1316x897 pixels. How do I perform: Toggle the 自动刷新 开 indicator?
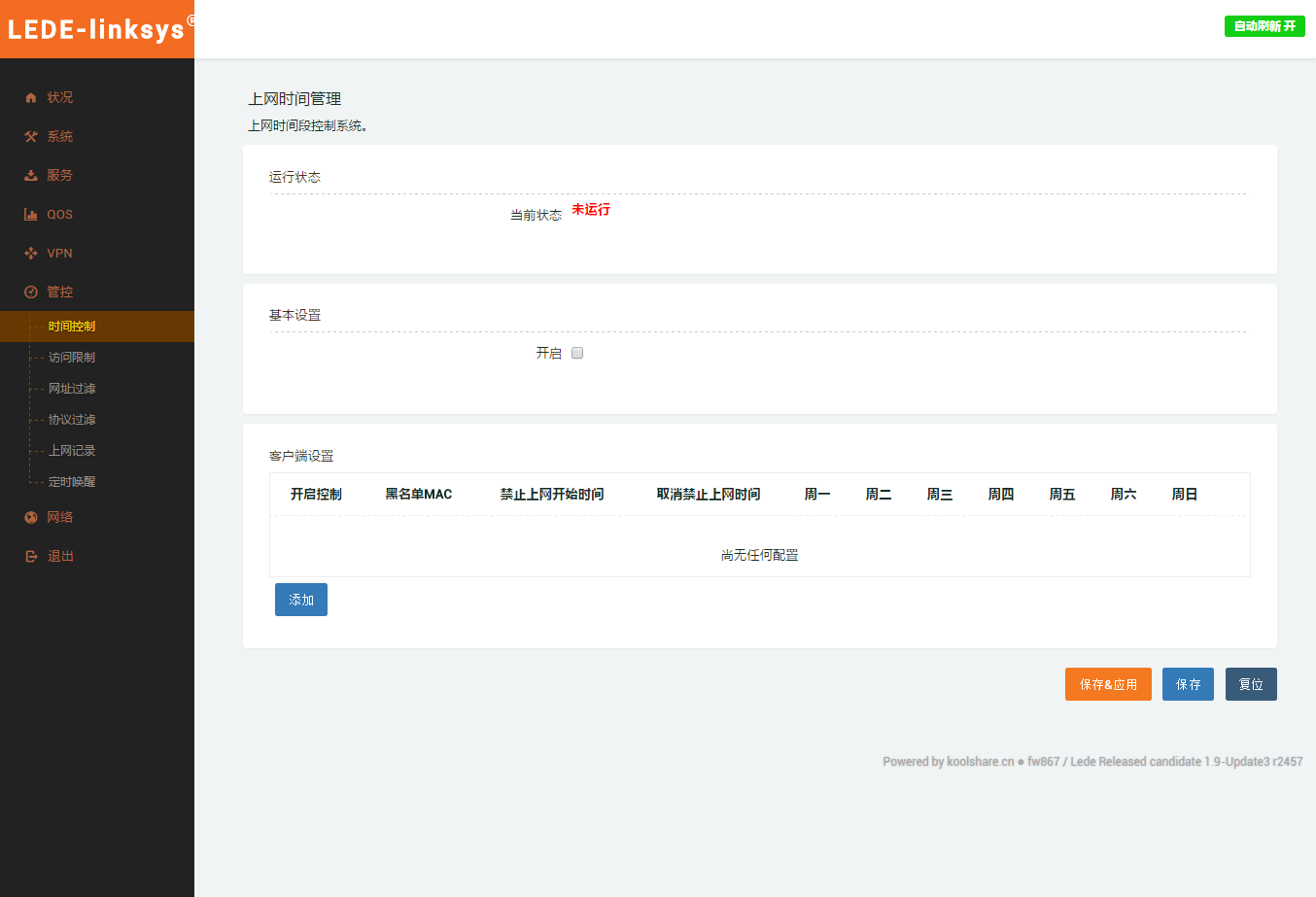(1264, 26)
